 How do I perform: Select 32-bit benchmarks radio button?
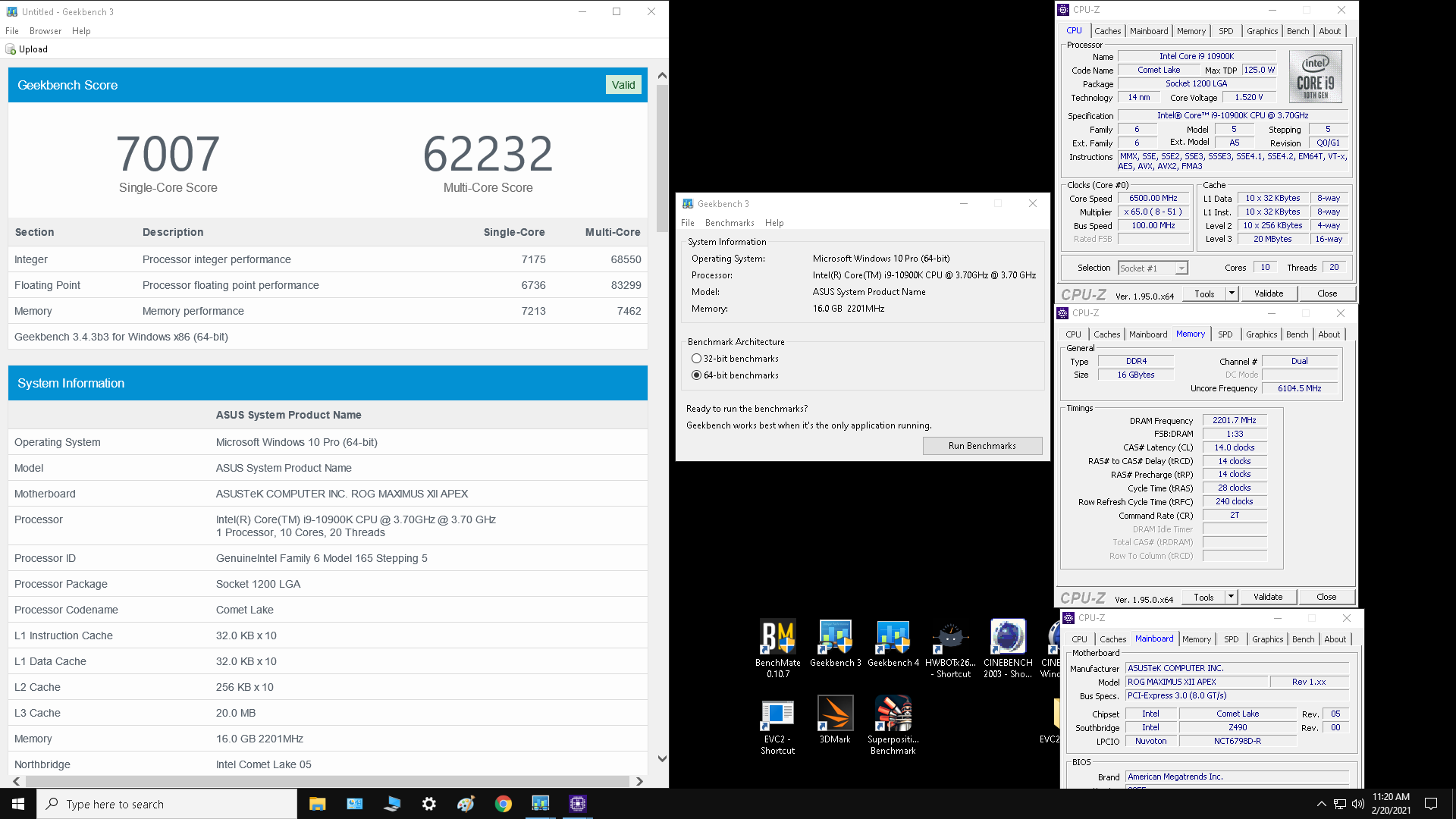696,359
